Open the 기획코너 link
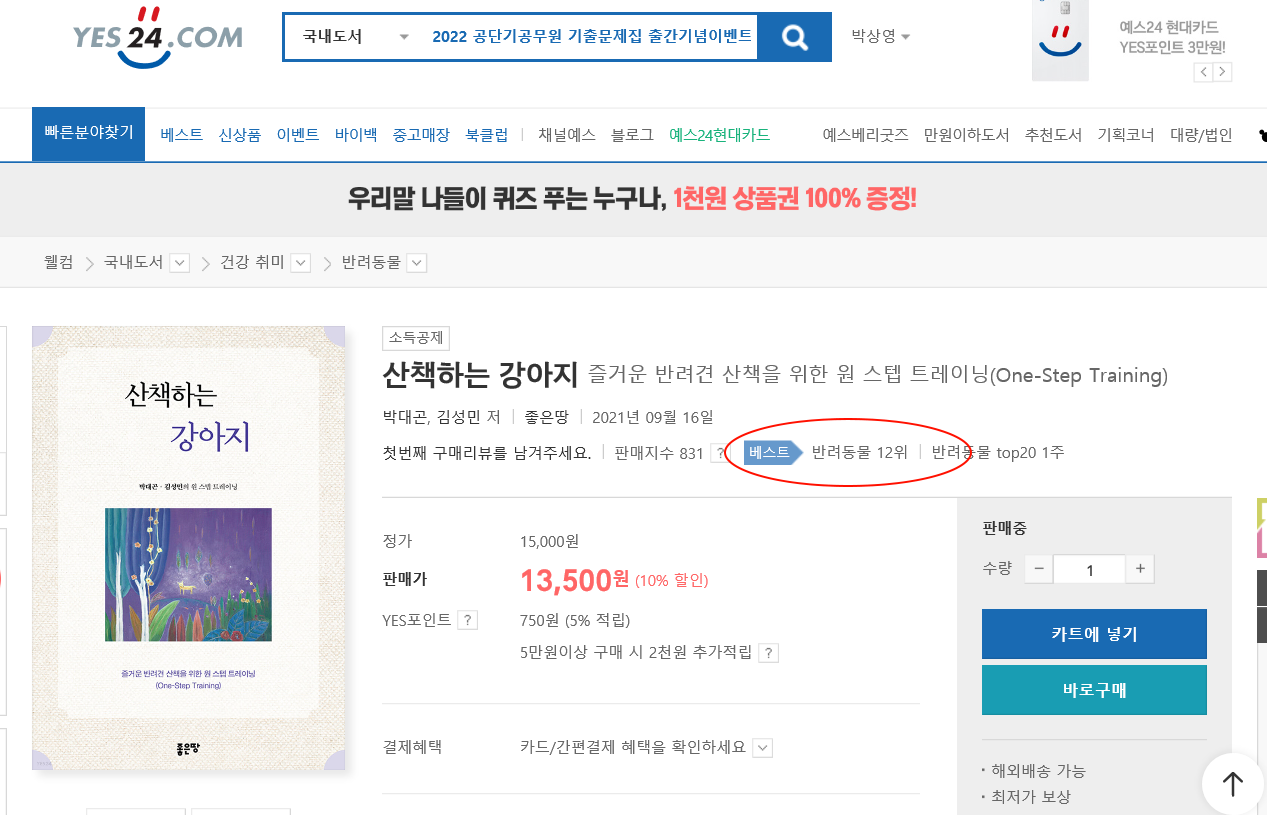Viewport: 1267px width, 815px height. pyautogui.click(x=1126, y=135)
